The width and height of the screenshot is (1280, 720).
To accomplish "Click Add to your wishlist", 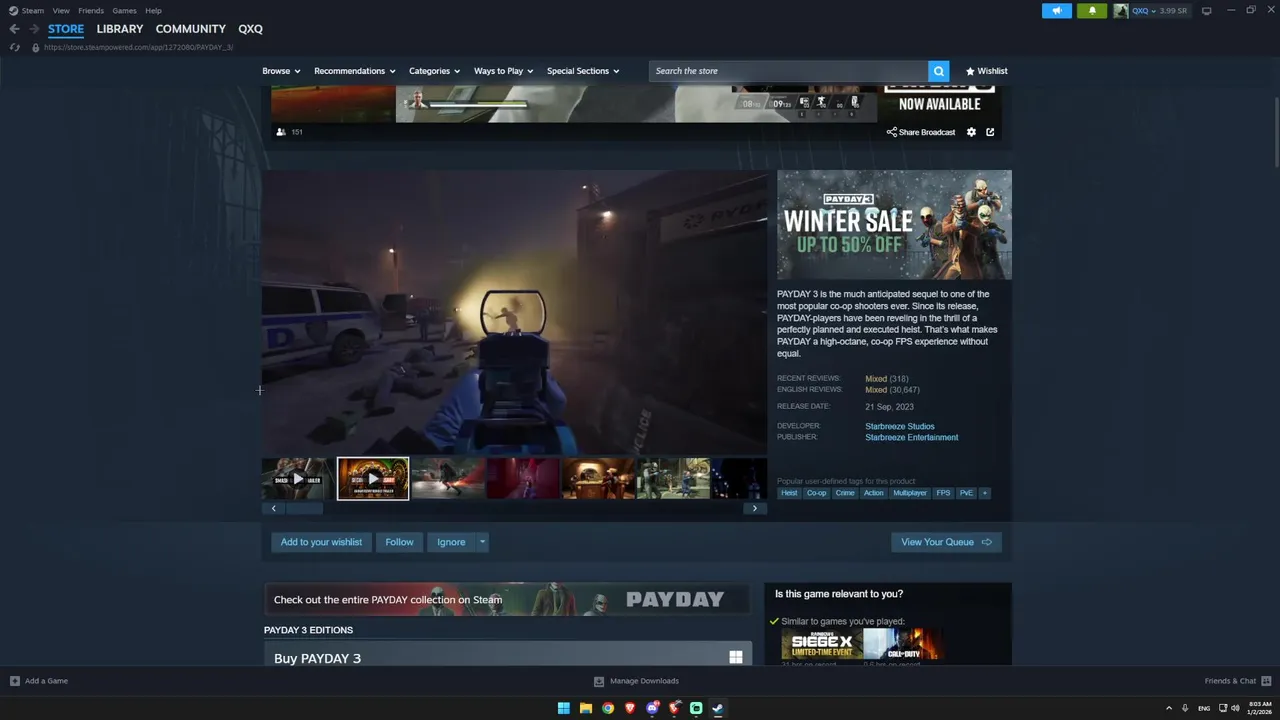I will [321, 542].
